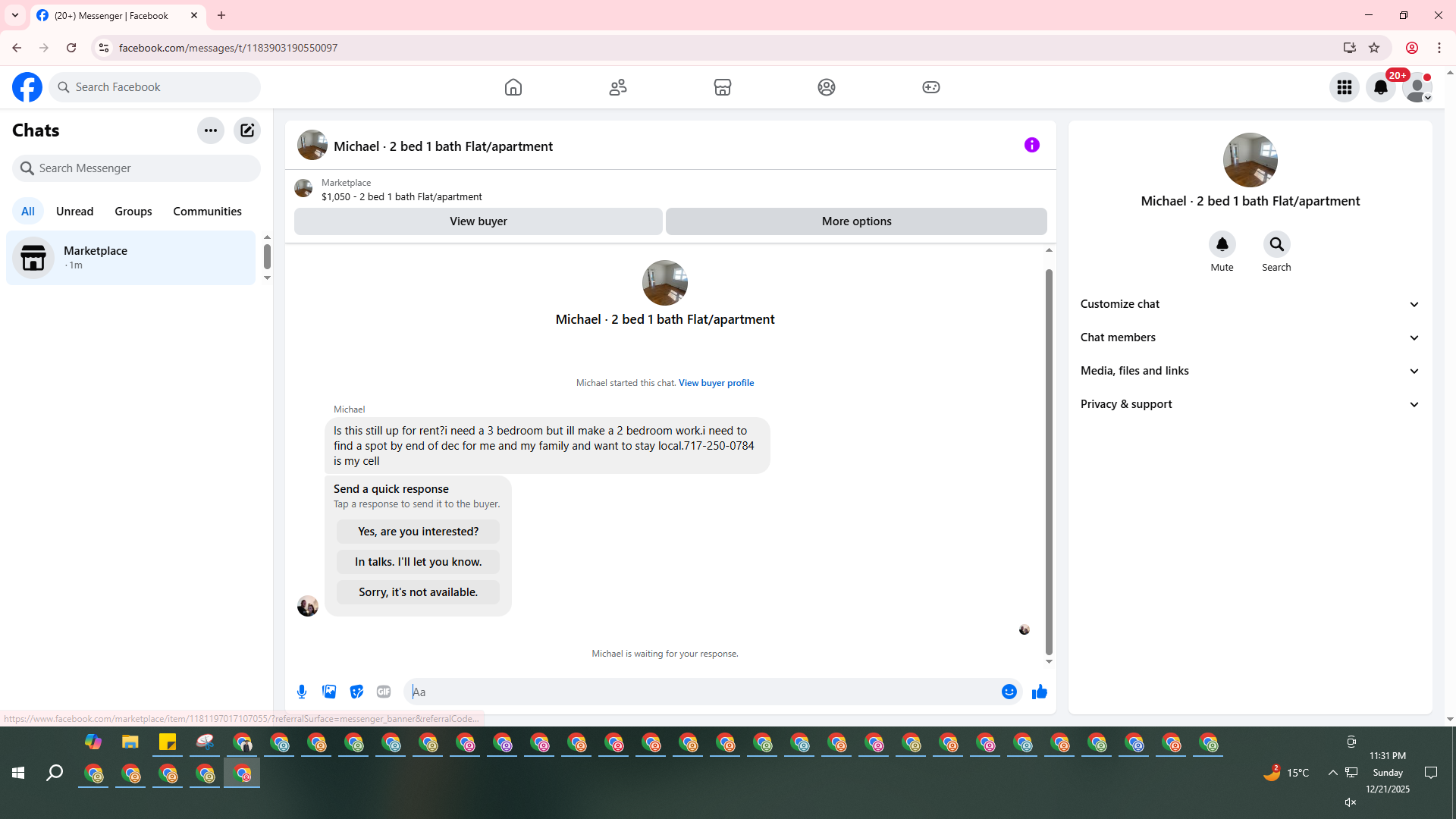Click the More options button
This screenshot has width=1456, height=819.
click(x=857, y=221)
